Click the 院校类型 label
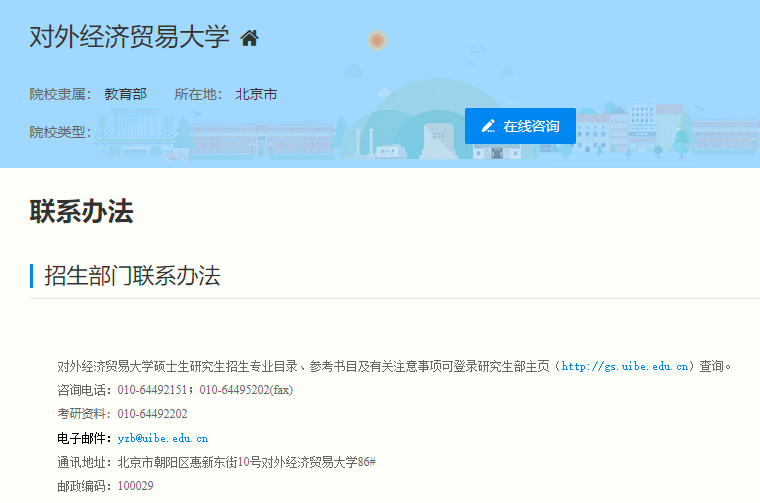760x503 pixels. (x=60, y=132)
